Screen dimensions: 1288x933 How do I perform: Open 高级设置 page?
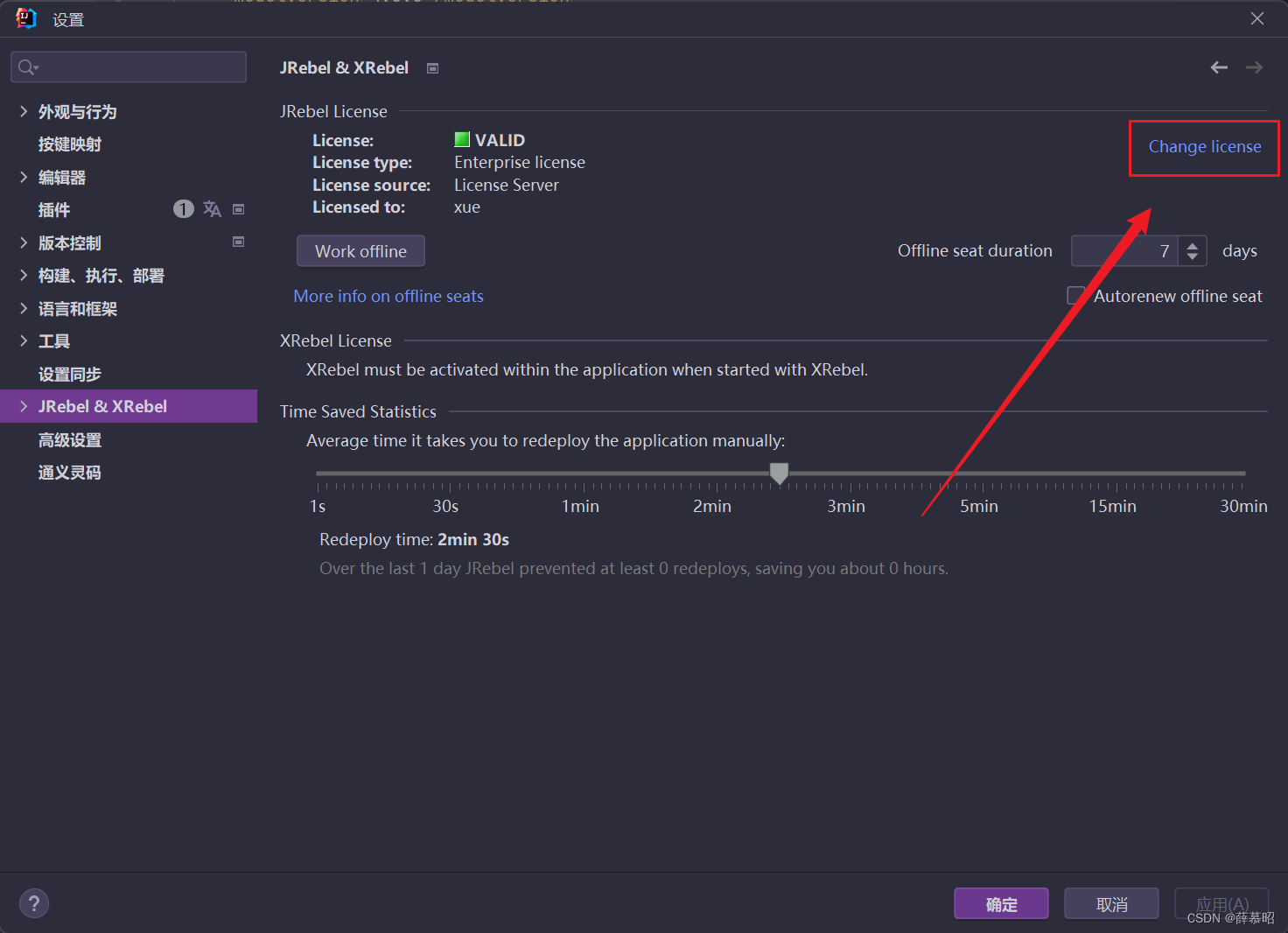pyautogui.click(x=70, y=439)
